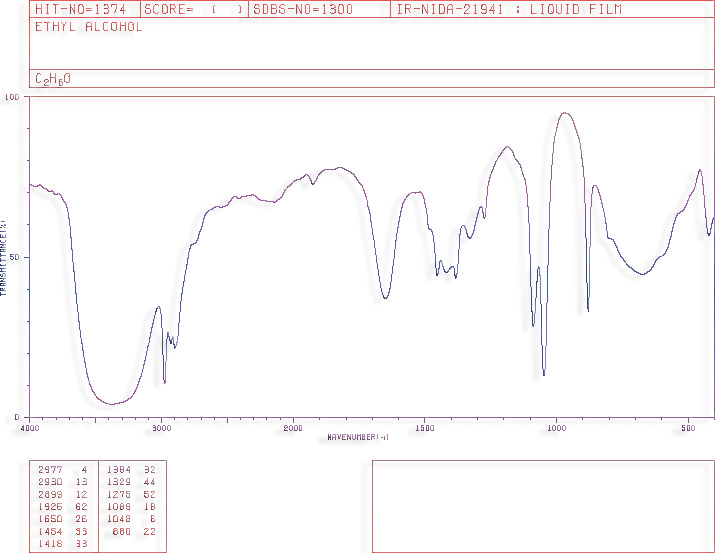
Task: Click the wavenumber axis label '1500'
Action: coord(425,428)
